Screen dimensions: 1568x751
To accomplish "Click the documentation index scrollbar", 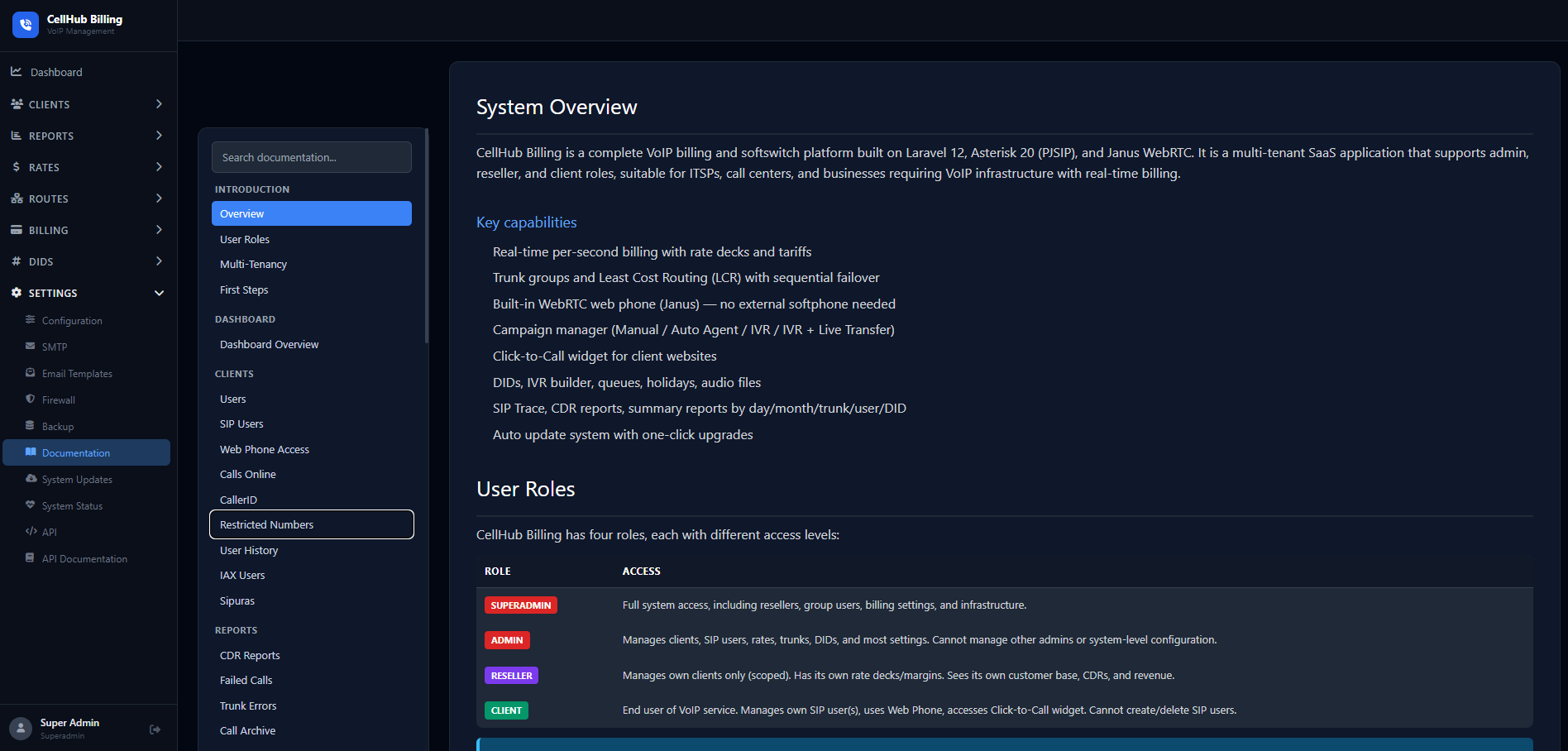I will (427, 236).
